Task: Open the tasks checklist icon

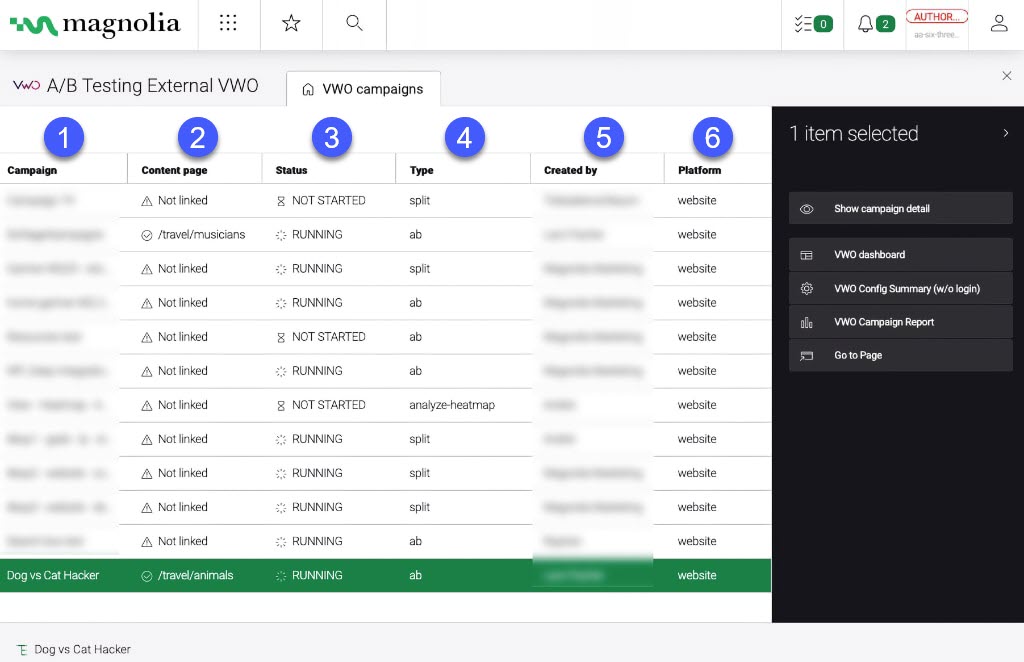Action: point(812,24)
